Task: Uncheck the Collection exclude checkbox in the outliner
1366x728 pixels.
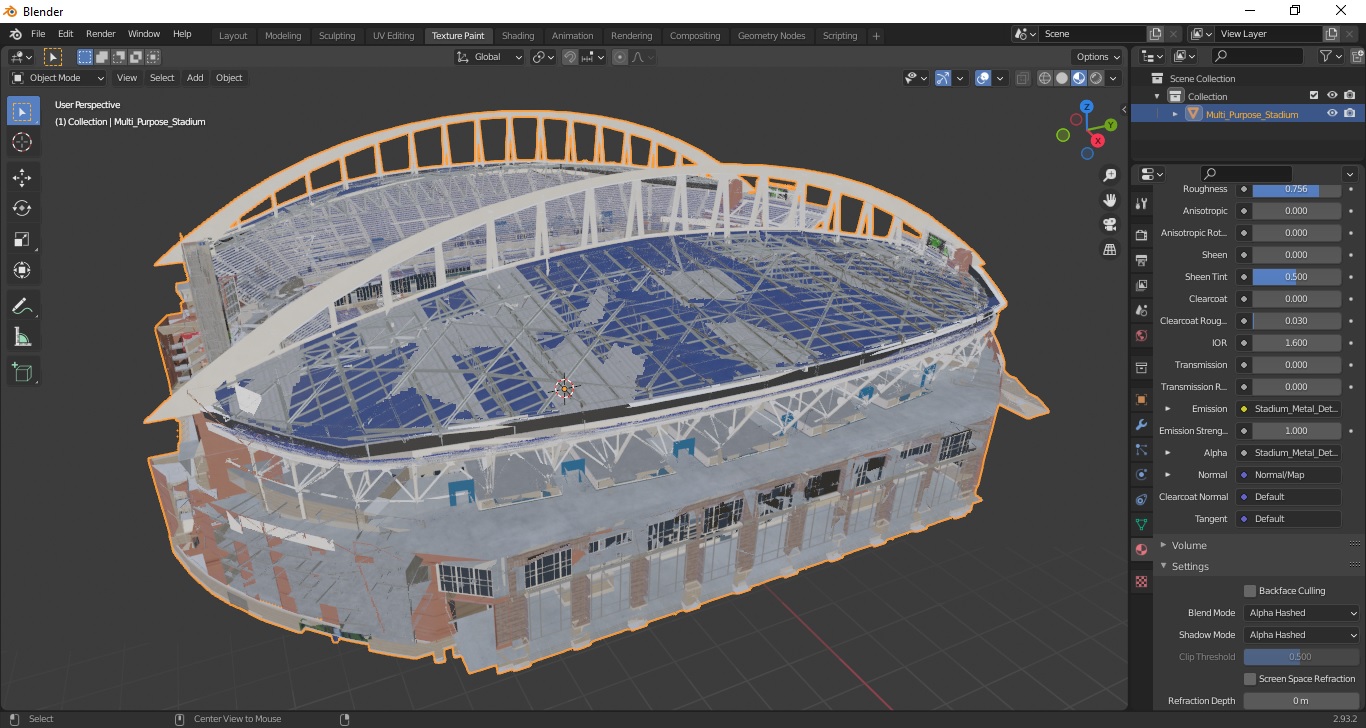Action: [1314, 96]
